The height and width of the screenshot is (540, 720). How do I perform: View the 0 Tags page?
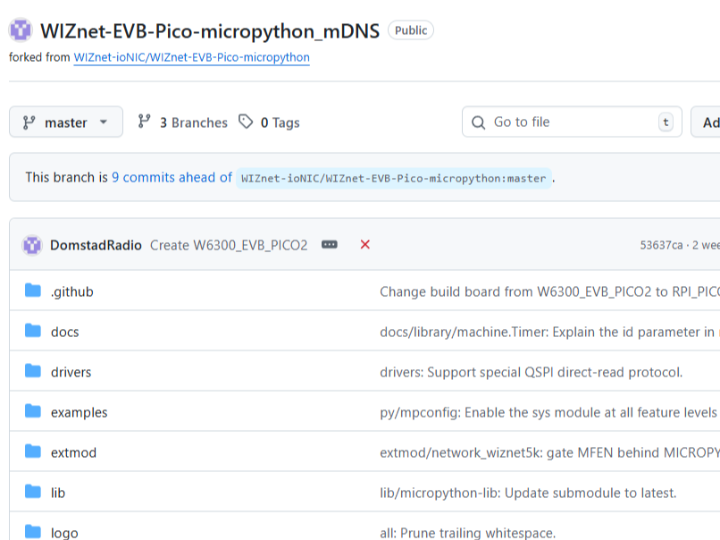269,122
